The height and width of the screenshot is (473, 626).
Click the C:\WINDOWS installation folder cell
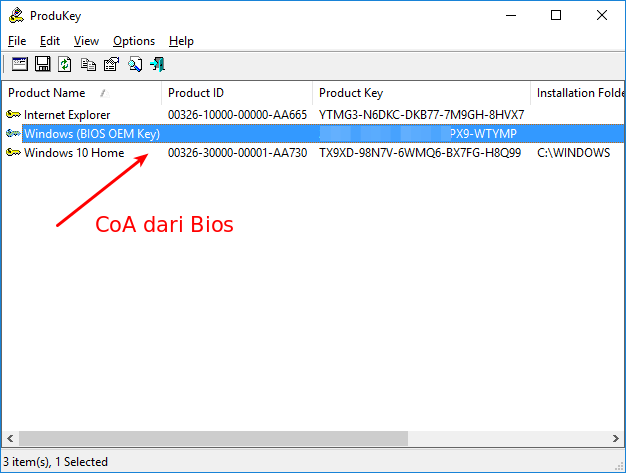point(573,152)
